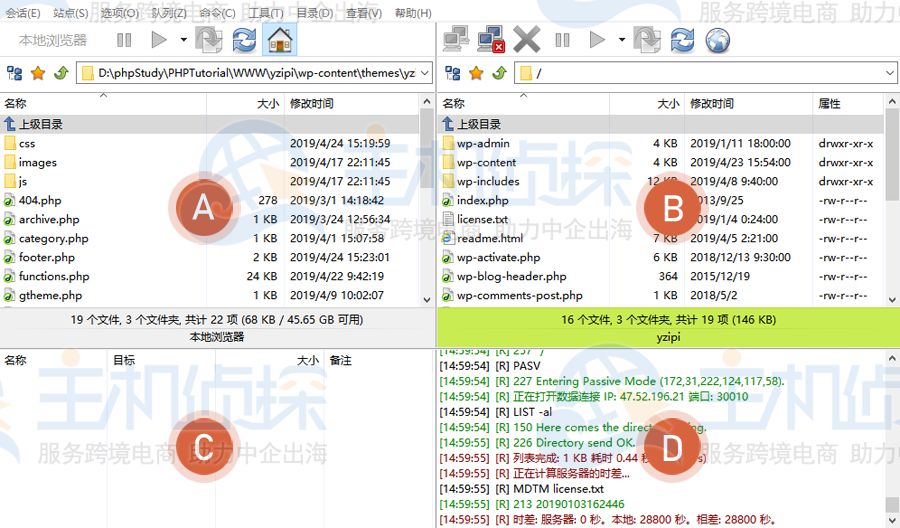900x528 pixels.
Task: Open the local pane bookmarks star
Action: tap(38, 73)
